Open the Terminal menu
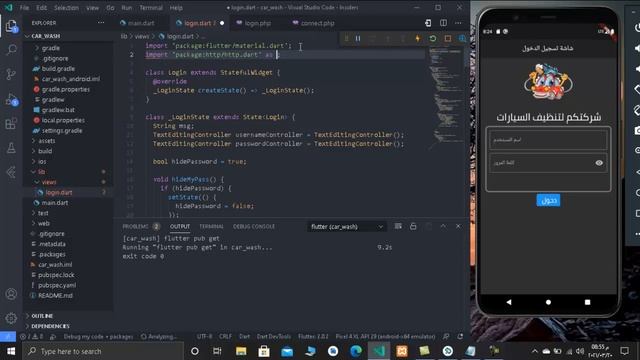640x360 pixels. 151,8
